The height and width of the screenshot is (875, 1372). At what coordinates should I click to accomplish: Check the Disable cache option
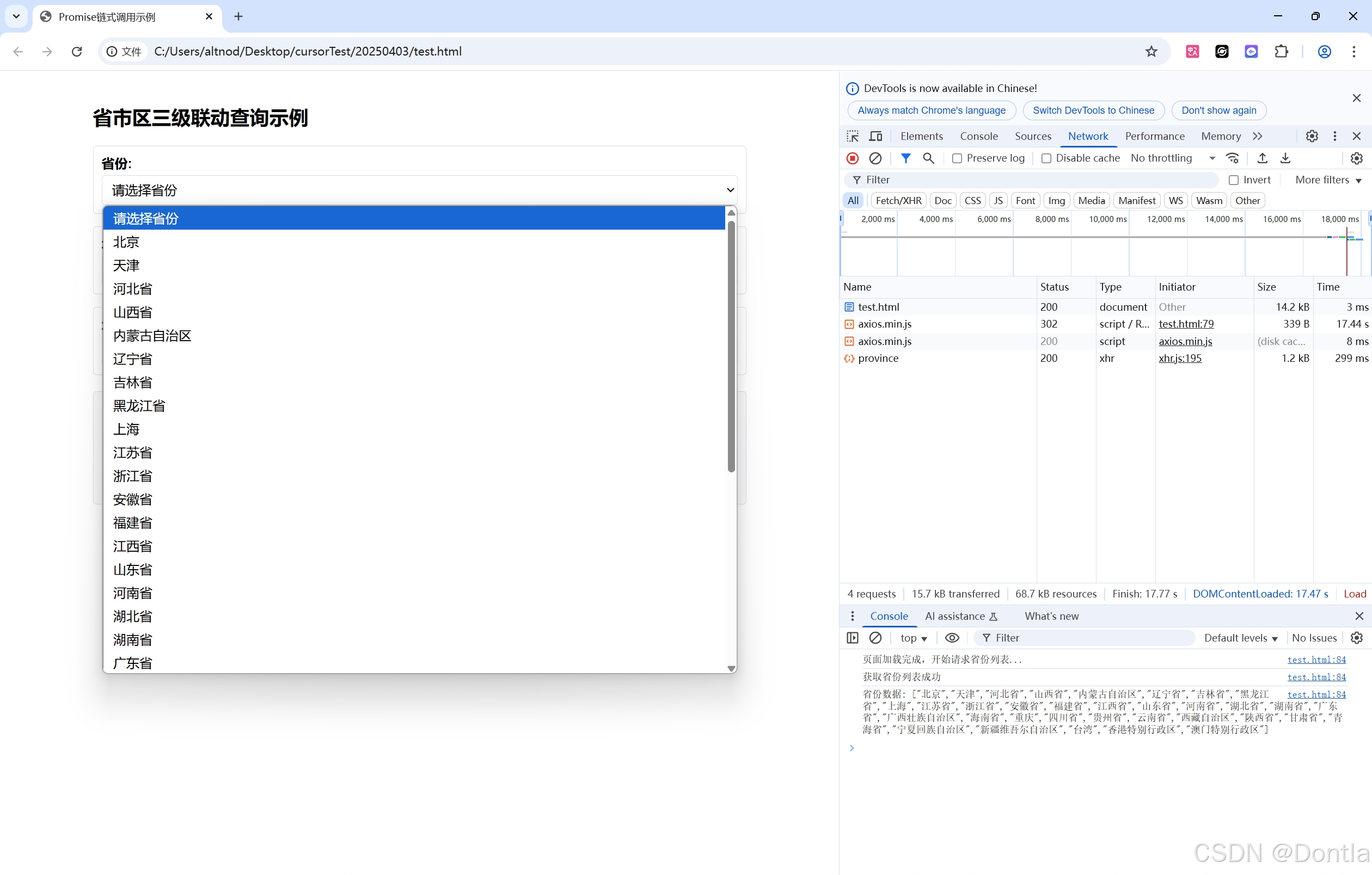click(1046, 159)
